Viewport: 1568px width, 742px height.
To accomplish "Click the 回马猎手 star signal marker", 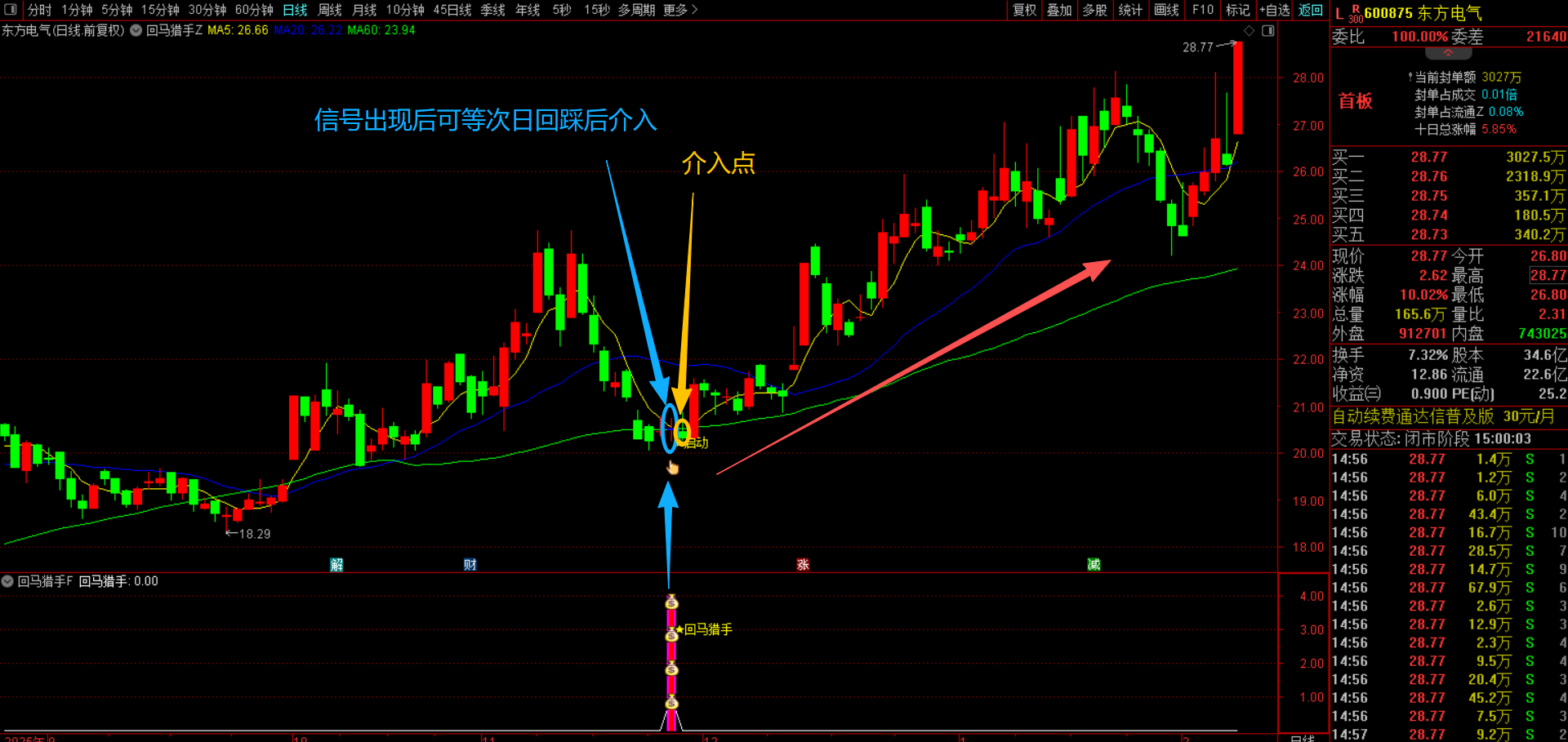I will click(703, 629).
